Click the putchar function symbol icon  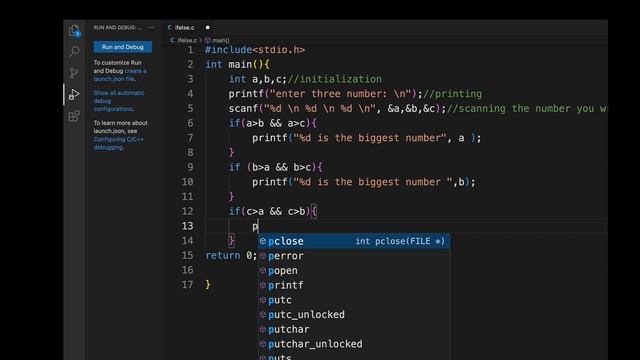click(x=263, y=329)
